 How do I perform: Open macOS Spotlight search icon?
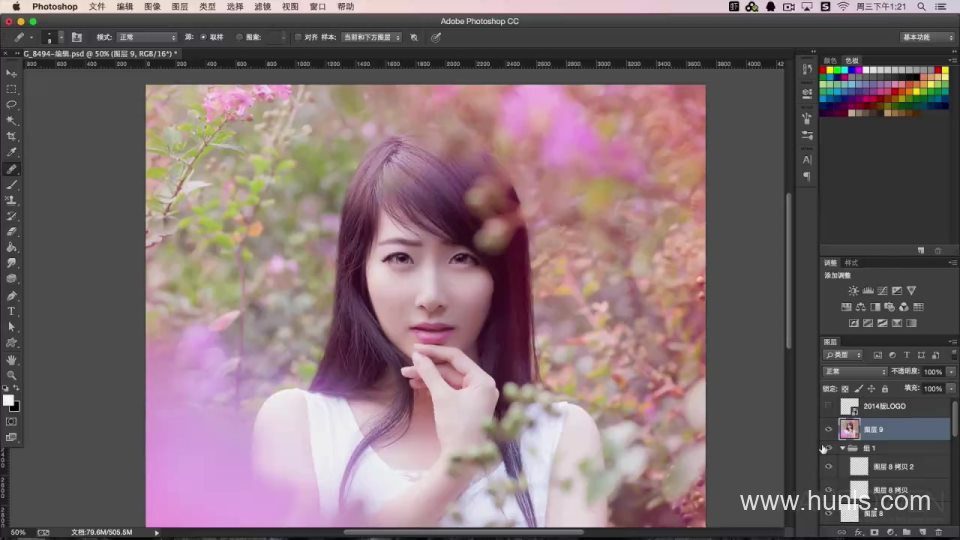[x=921, y=6]
